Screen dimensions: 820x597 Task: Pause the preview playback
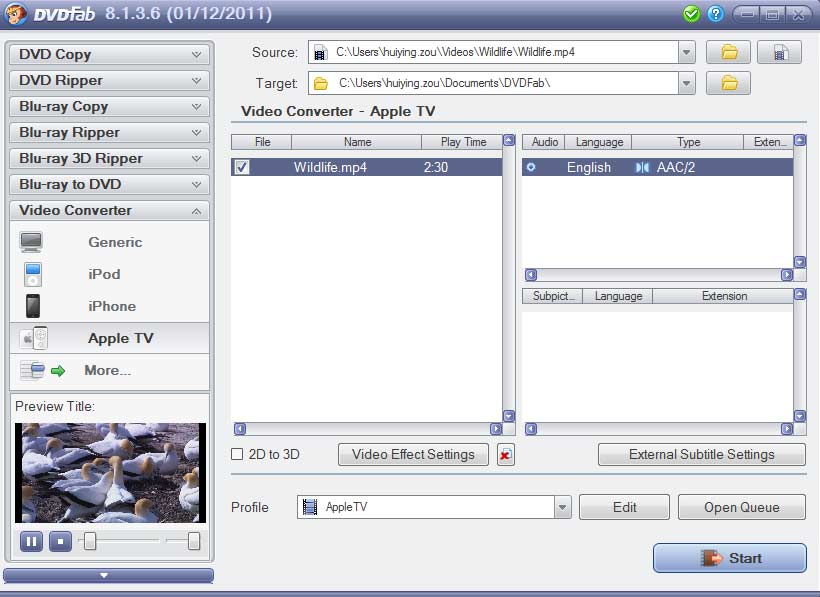pyautogui.click(x=31, y=542)
